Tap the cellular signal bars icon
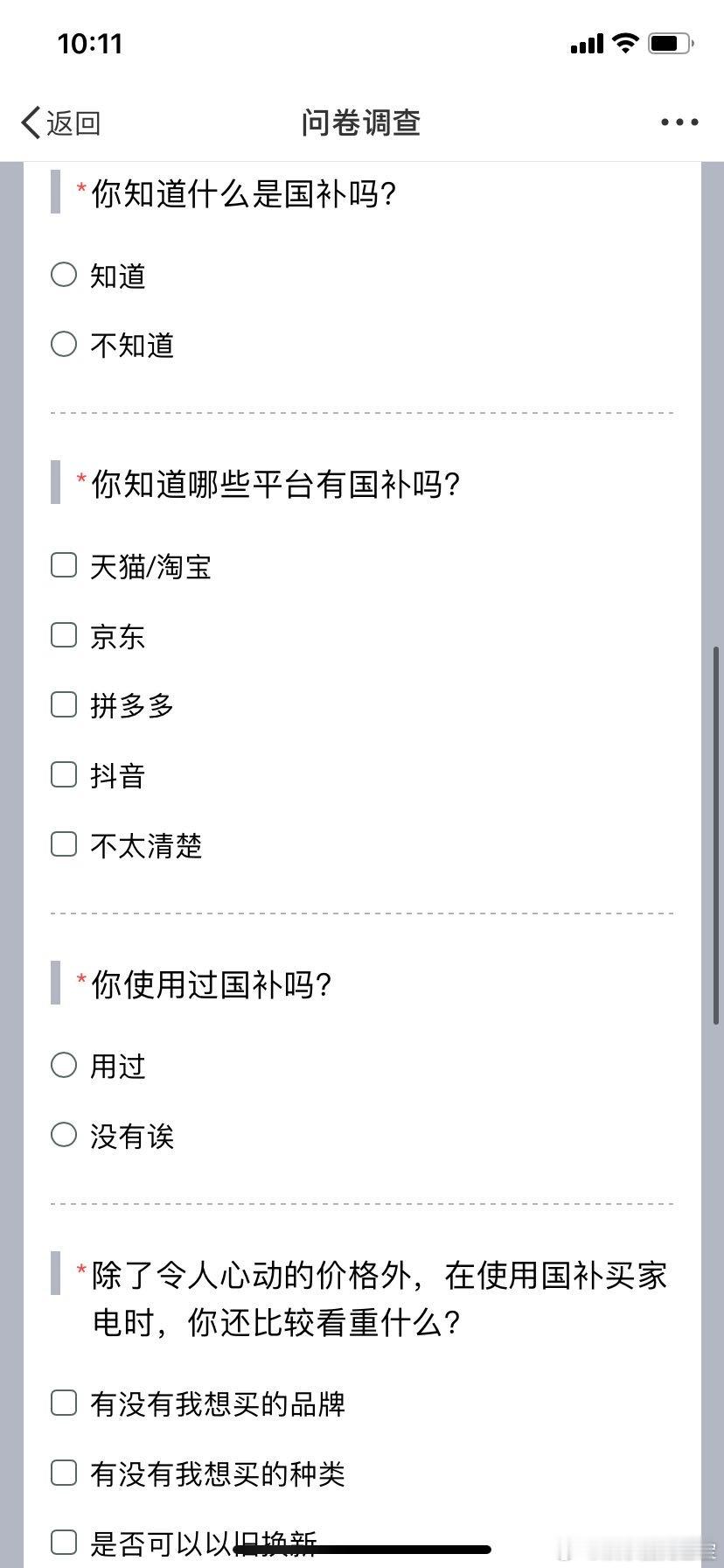The height and width of the screenshot is (1568, 724). tap(587, 44)
